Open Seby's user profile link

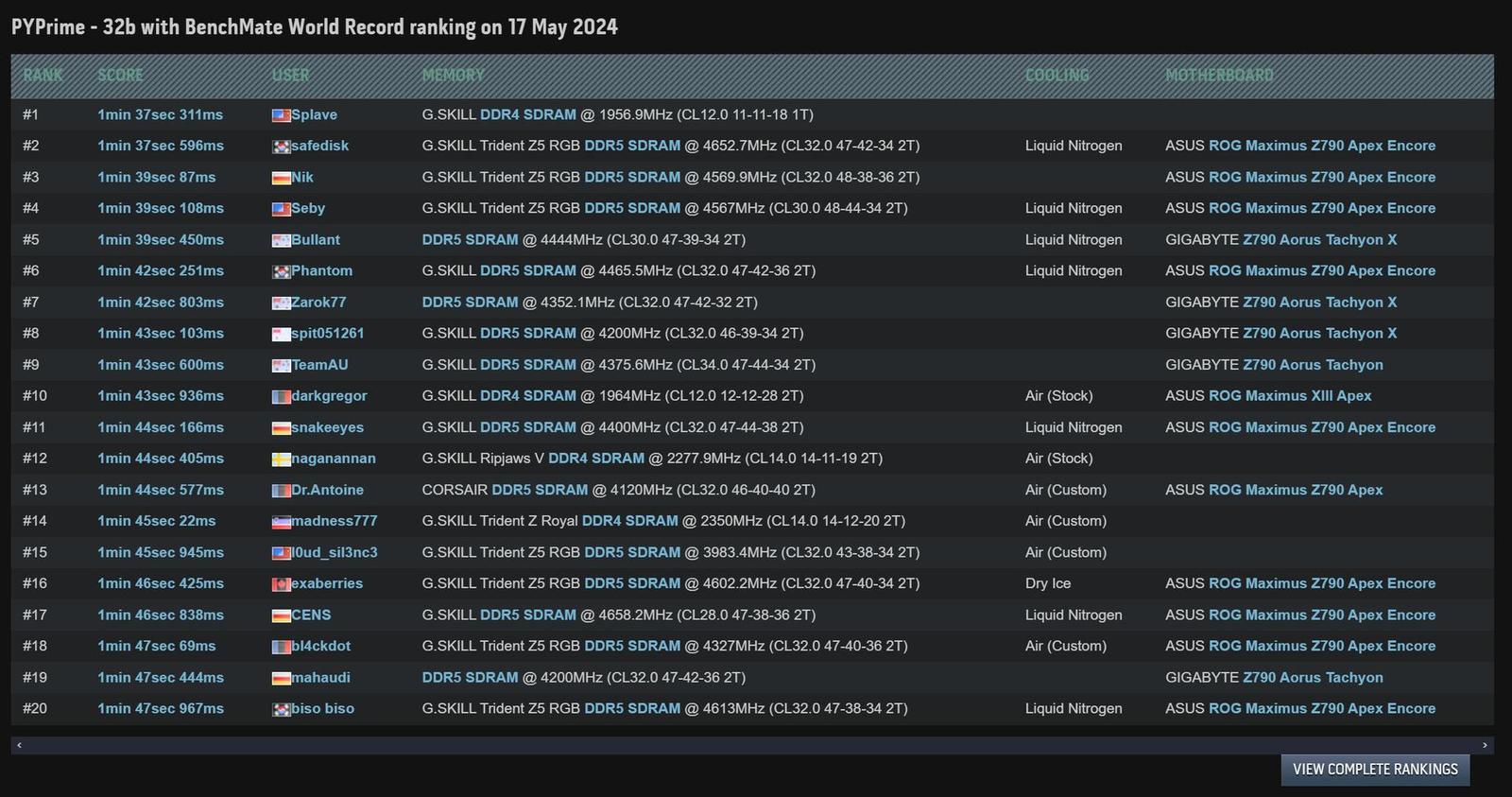pos(308,208)
